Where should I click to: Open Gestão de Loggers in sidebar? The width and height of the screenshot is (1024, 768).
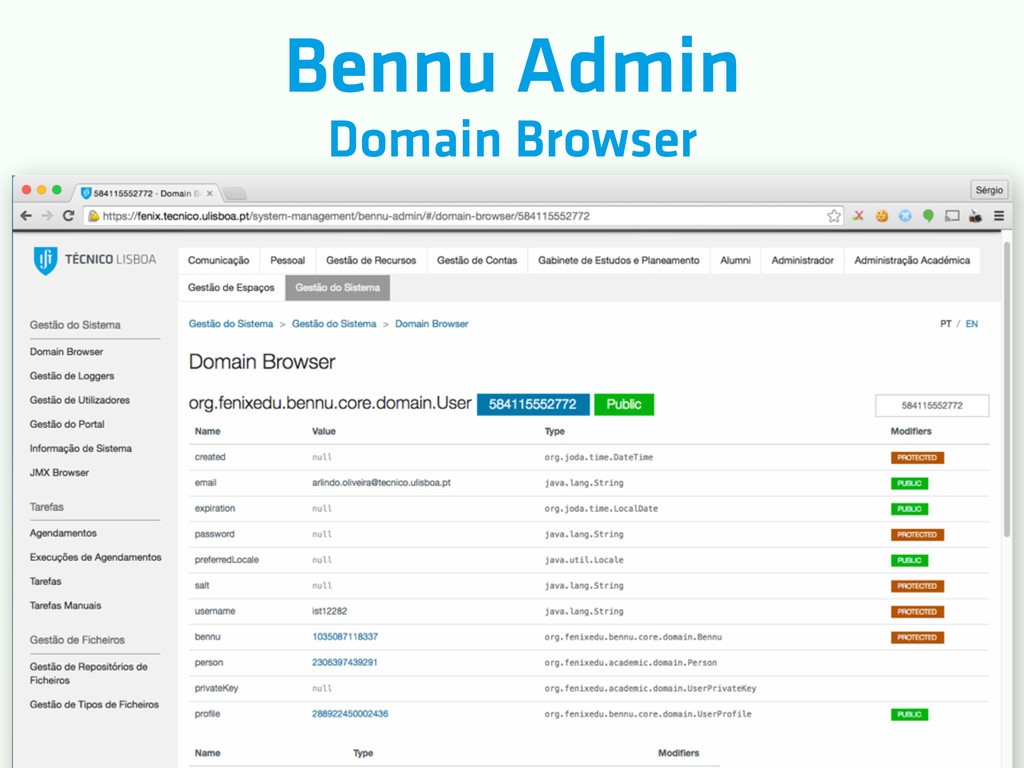click(72, 376)
